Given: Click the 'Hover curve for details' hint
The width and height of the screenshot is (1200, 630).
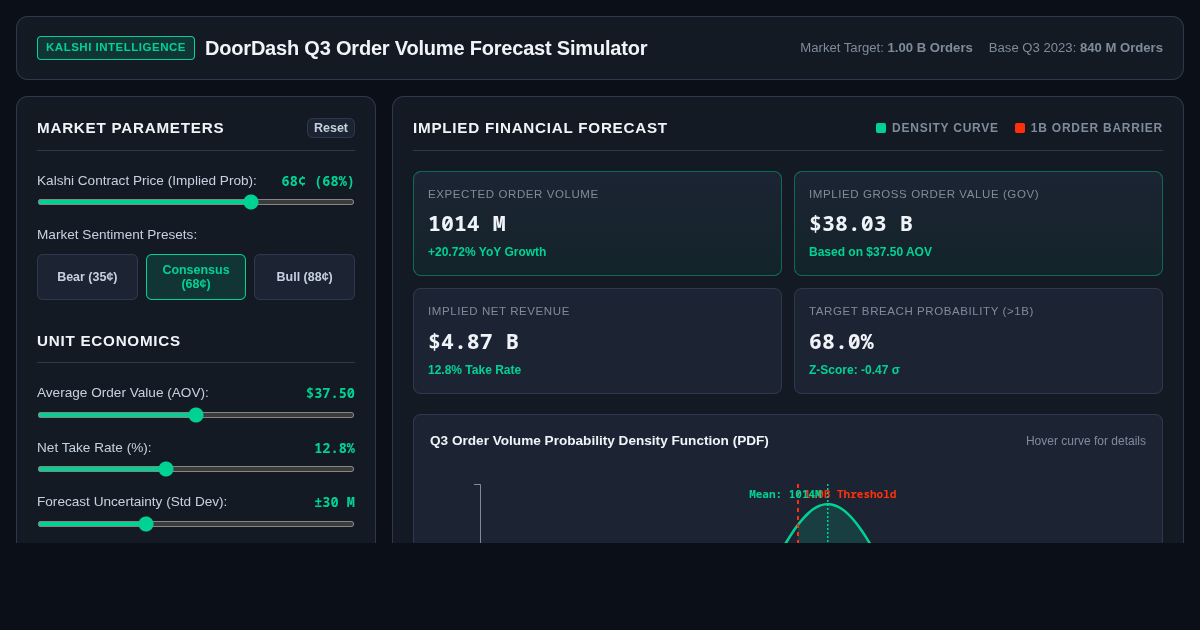Looking at the screenshot, I should (1086, 441).
